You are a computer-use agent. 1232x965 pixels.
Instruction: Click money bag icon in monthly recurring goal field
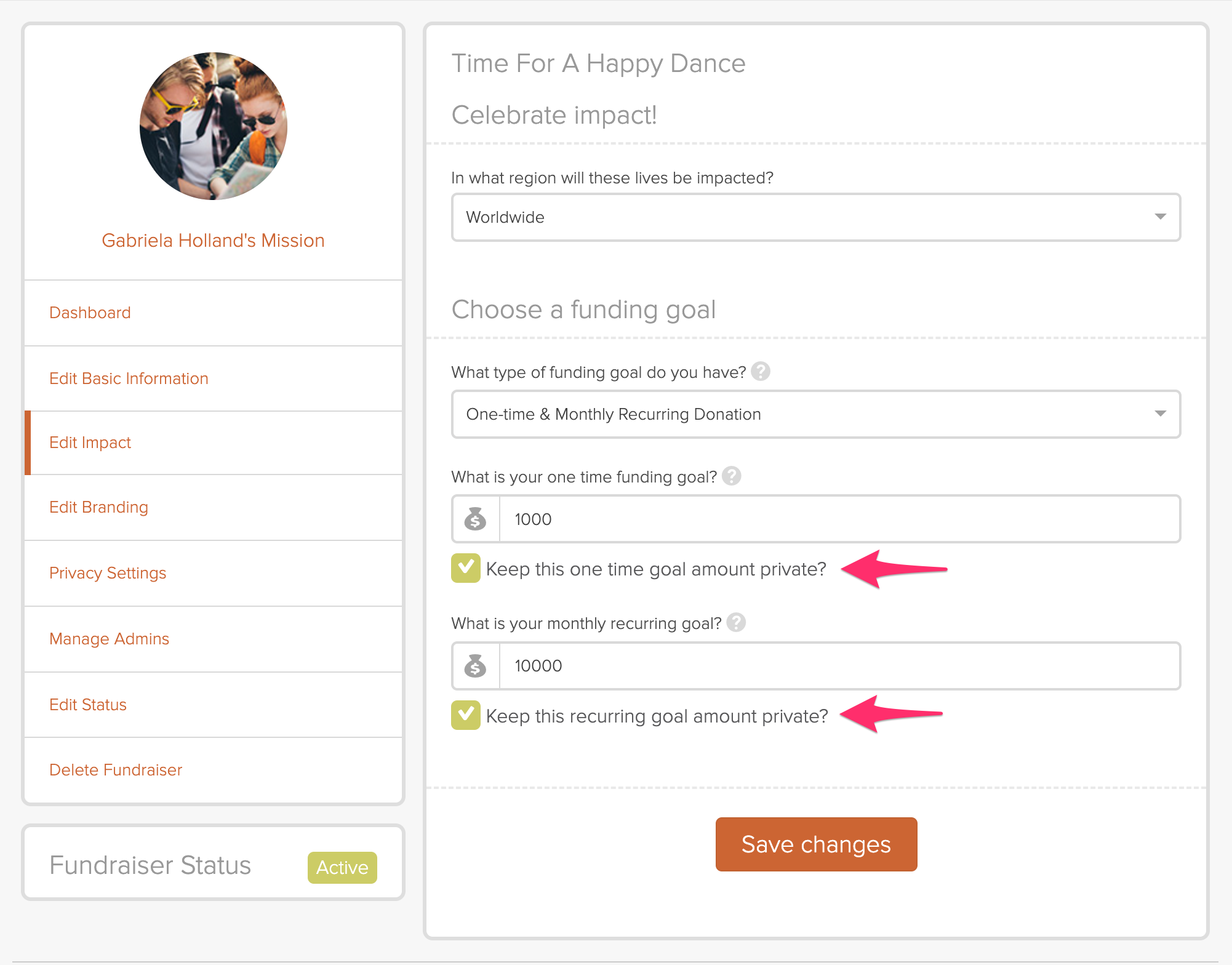[x=475, y=666]
